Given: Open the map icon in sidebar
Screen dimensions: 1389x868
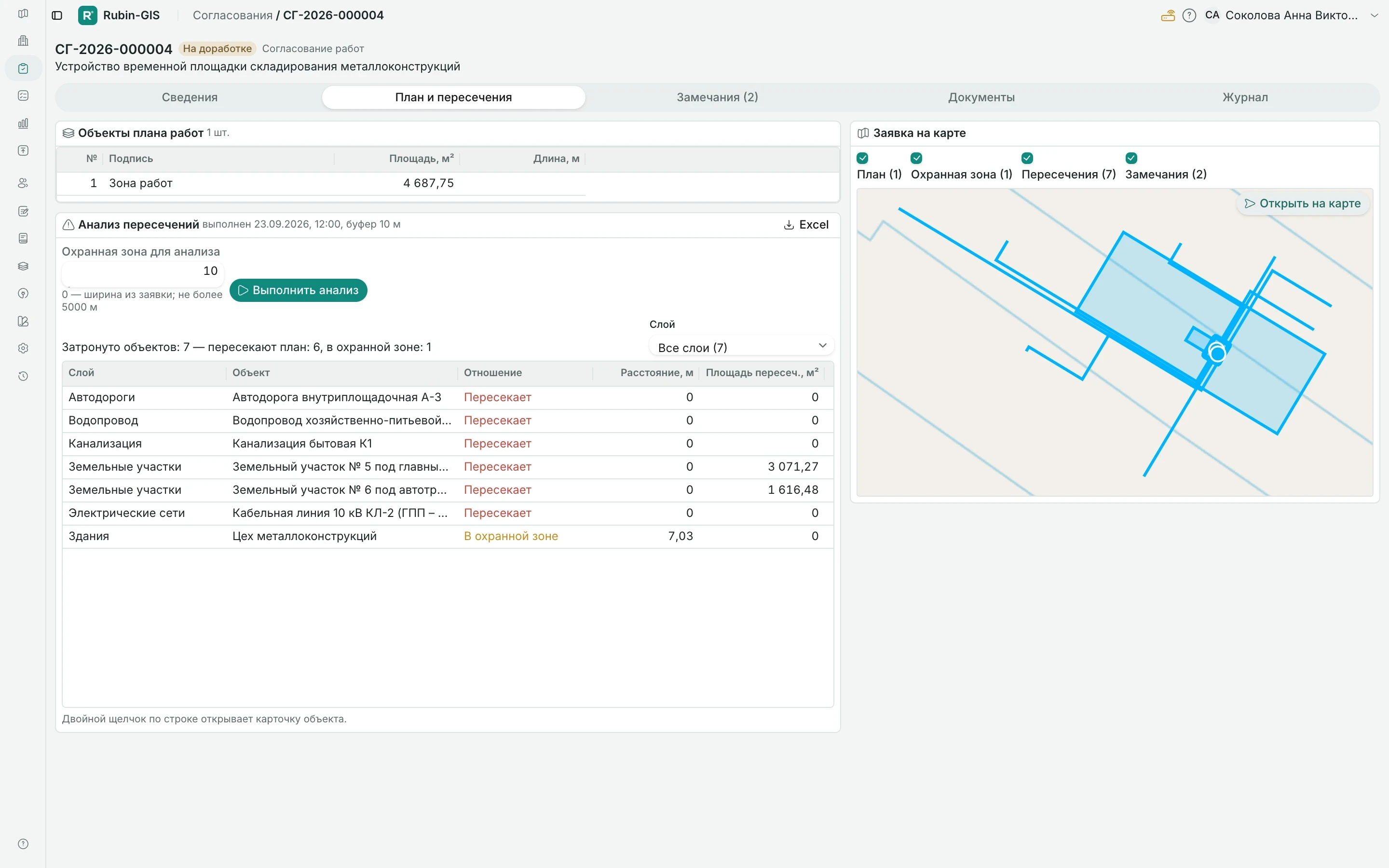Looking at the screenshot, I should (x=23, y=13).
